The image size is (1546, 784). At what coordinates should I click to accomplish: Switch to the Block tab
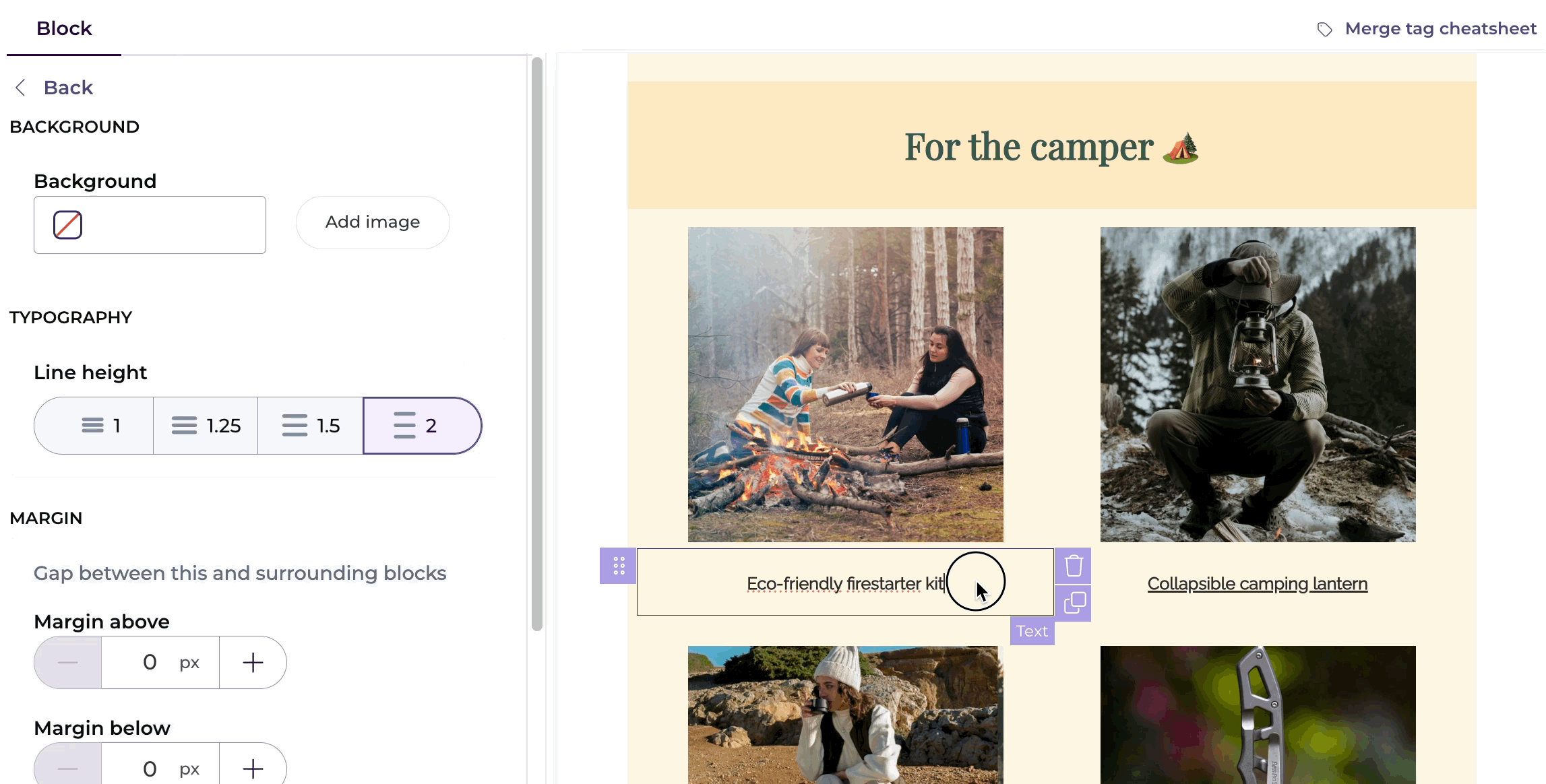(64, 28)
